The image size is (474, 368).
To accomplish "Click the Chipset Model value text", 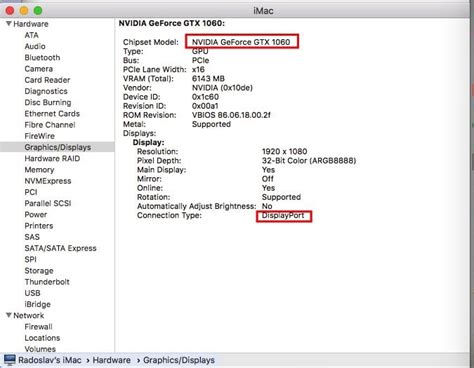I will (241, 42).
